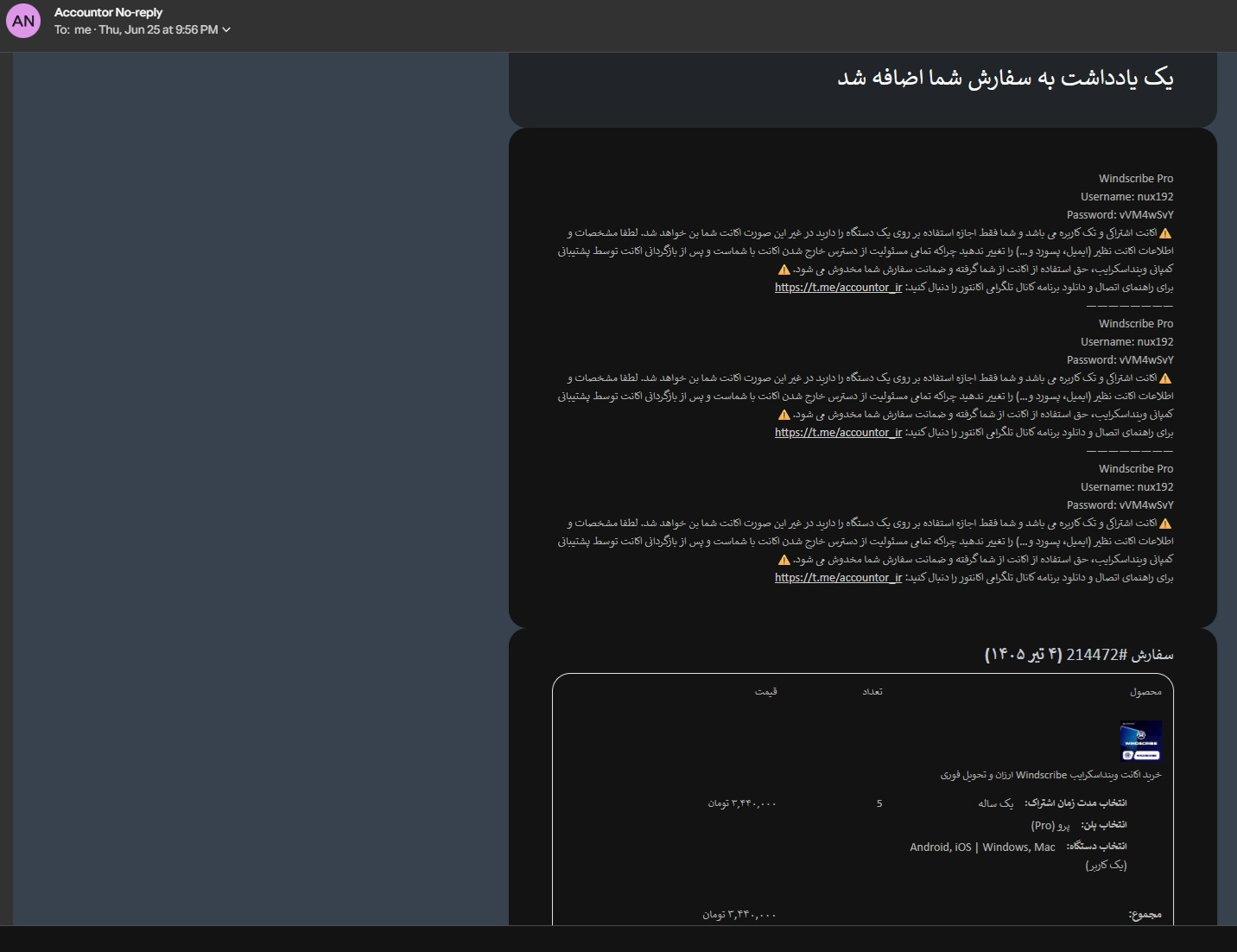Click the order heading 'سفارش #214472'
This screenshot has height=952, width=1237.
(1120, 655)
